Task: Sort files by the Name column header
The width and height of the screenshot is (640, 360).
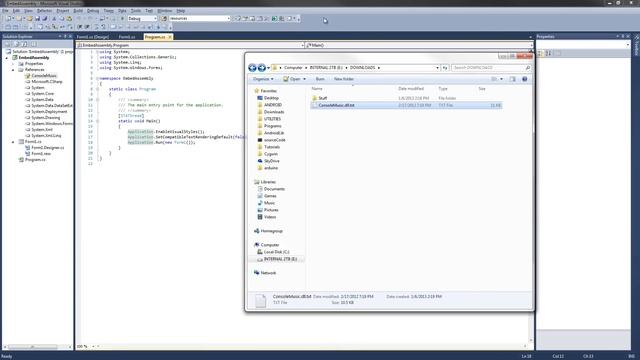Action: coord(317,89)
